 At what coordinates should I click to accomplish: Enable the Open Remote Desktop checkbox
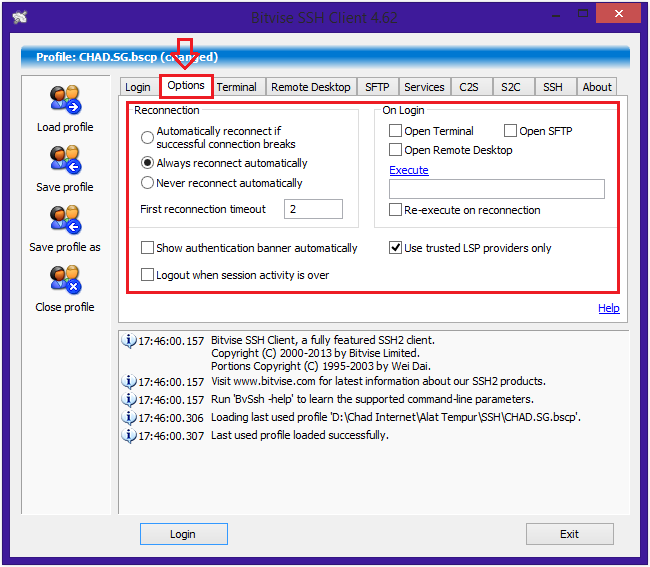coord(395,150)
